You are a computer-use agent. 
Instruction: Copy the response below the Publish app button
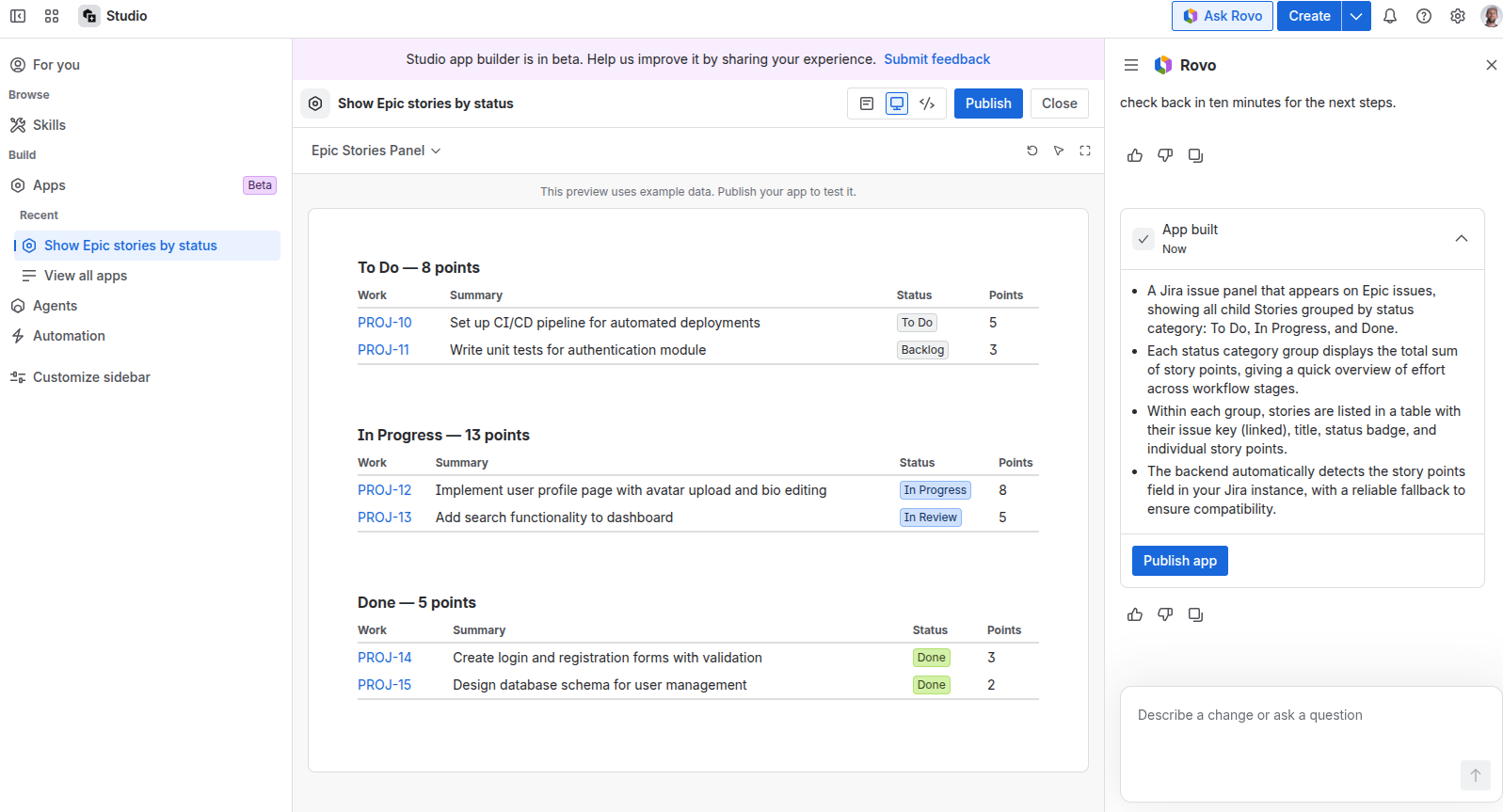(x=1195, y=614)
